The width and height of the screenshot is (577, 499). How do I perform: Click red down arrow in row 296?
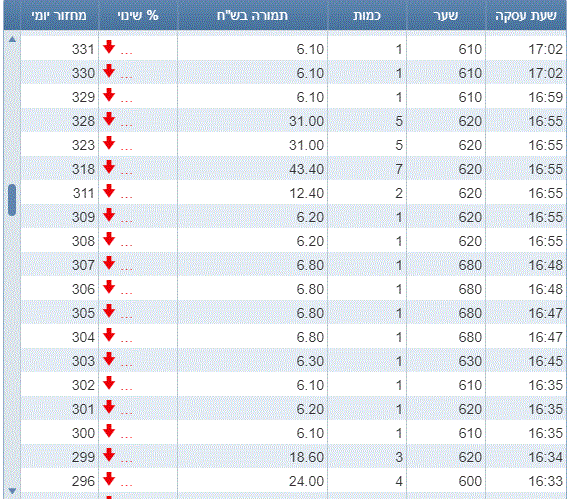coord(109,479)
